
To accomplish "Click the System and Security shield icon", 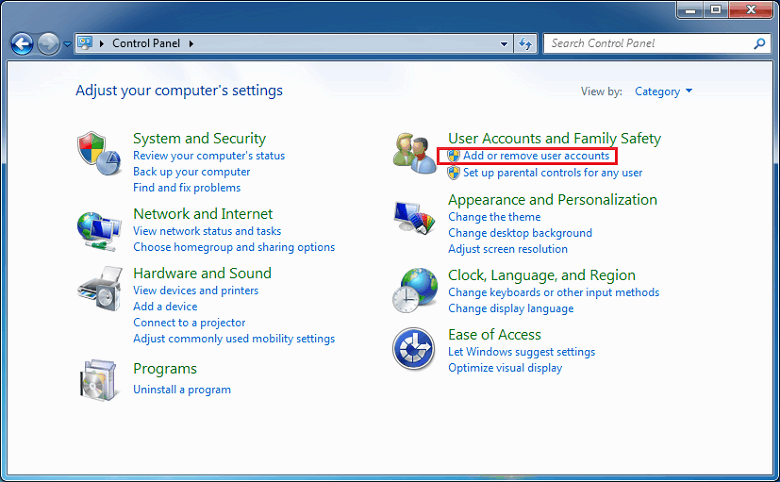I will click(x=99, y=151).
